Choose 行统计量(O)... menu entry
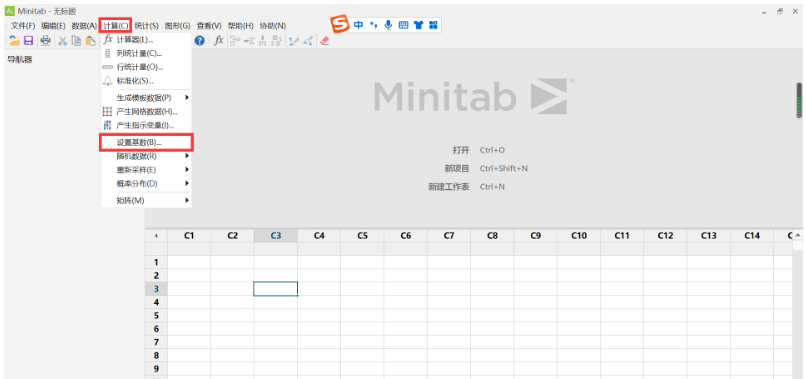This screenshot has width=806, height=379. (146, 67)
